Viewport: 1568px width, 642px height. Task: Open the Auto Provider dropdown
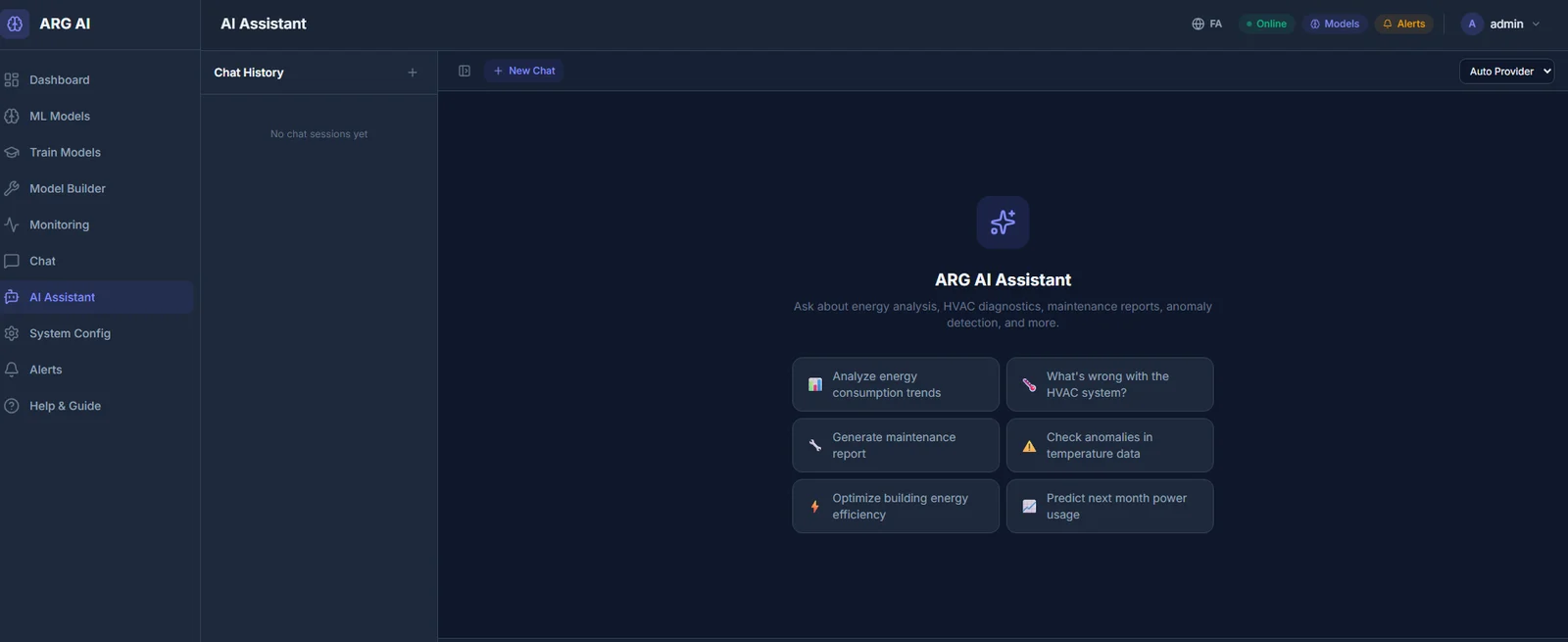(1506, 71)
